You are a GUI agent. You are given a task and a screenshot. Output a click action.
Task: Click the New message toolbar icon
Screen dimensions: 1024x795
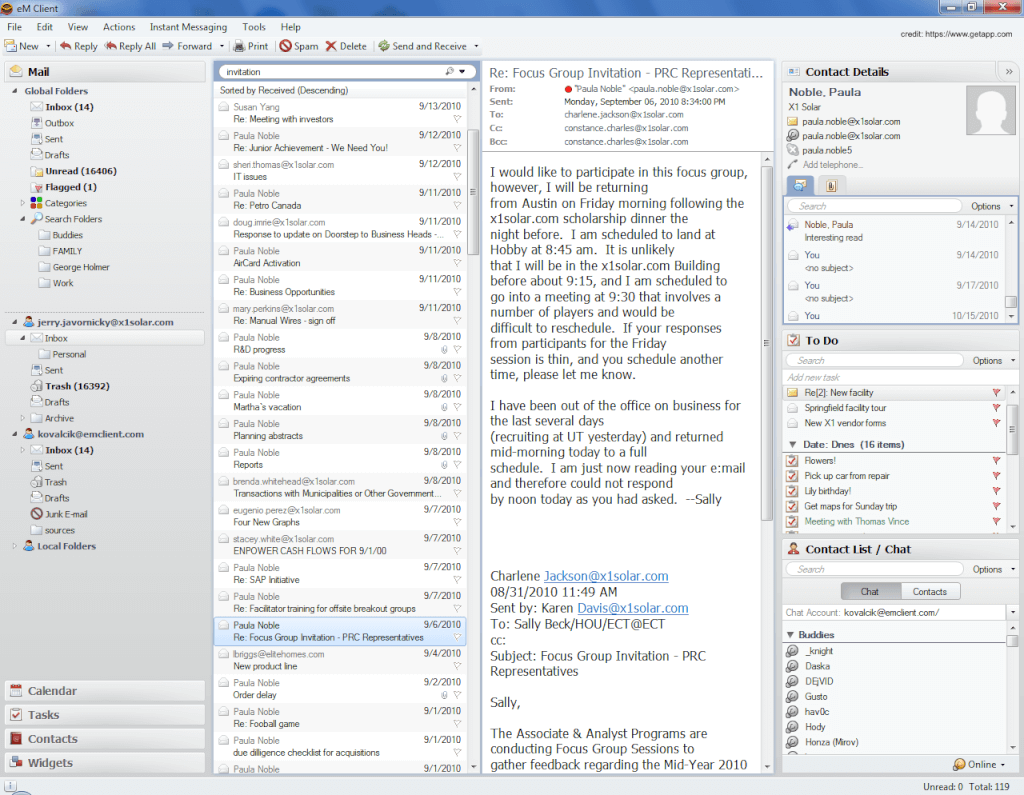11,46
